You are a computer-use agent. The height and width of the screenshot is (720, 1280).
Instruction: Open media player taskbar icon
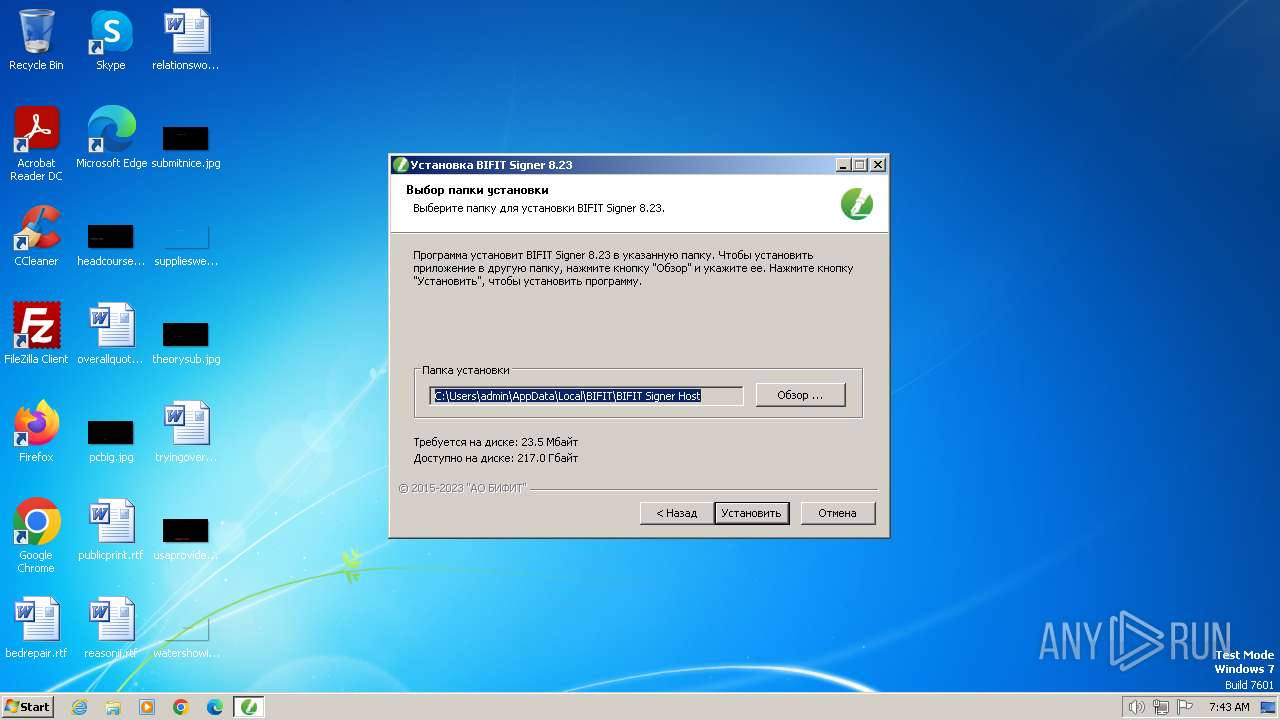(147, 707)
